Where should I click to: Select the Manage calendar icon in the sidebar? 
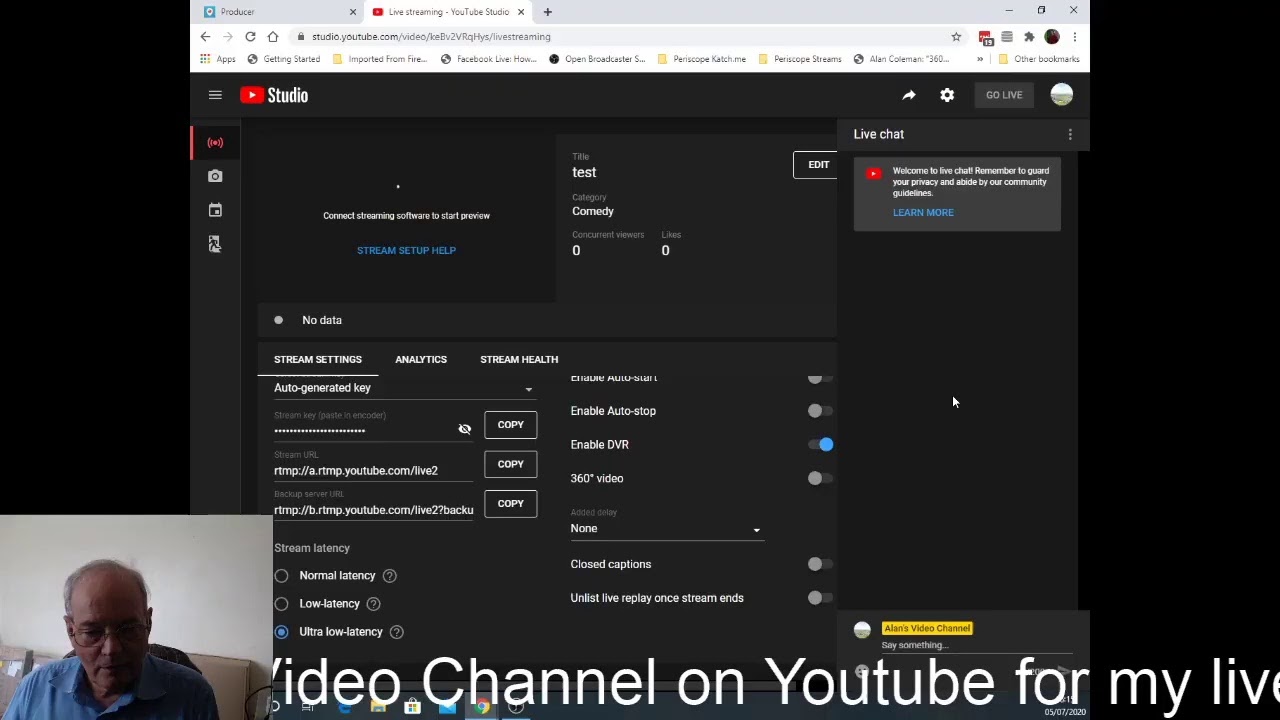[215, 210]
